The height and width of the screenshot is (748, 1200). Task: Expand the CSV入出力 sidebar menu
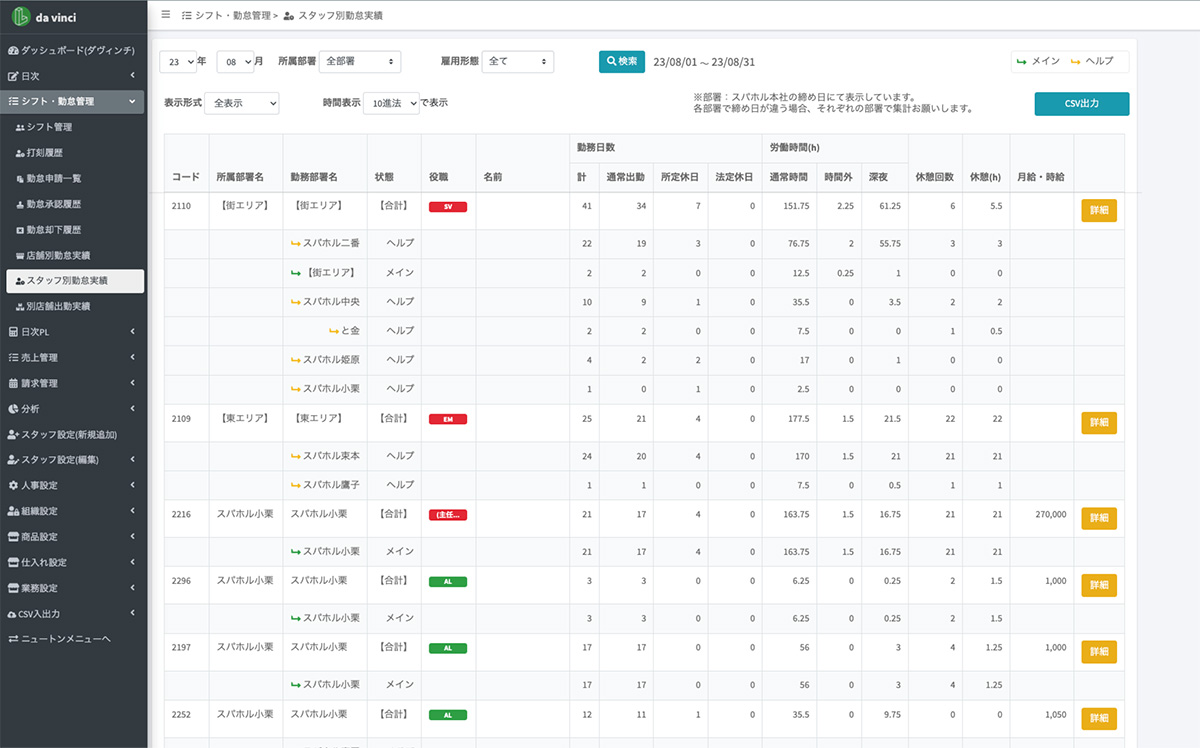pos(74,614)
